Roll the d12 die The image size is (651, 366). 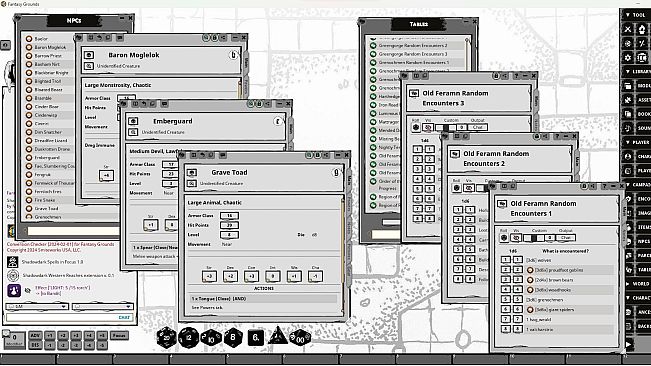[188, 338]
